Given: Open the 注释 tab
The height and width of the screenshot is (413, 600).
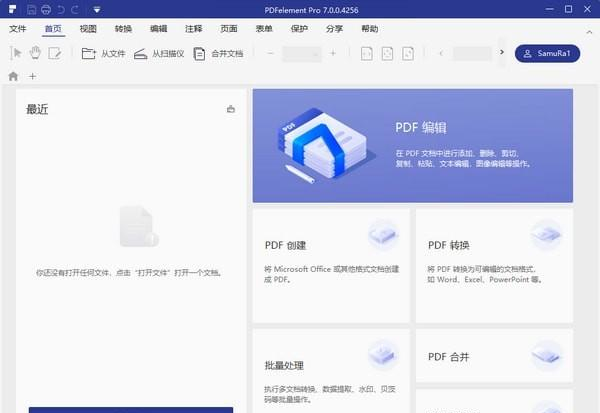Looking at the screenshot, I should [194, 29].
